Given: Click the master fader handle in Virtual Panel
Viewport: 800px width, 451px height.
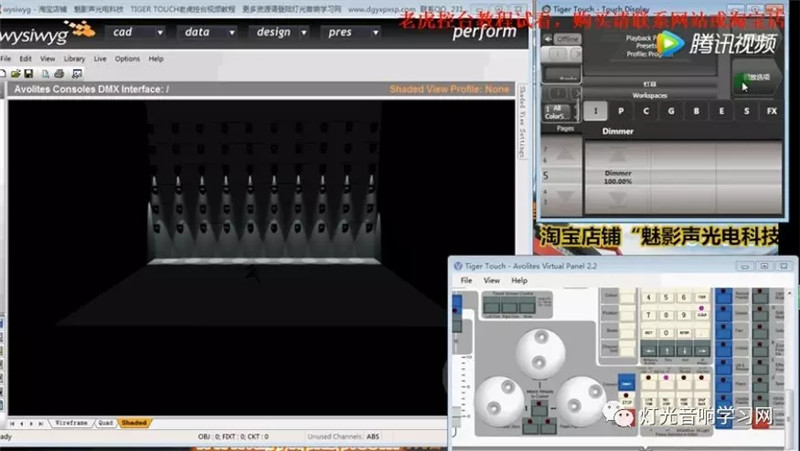Looking at the screenshot, I should [459, 416].
